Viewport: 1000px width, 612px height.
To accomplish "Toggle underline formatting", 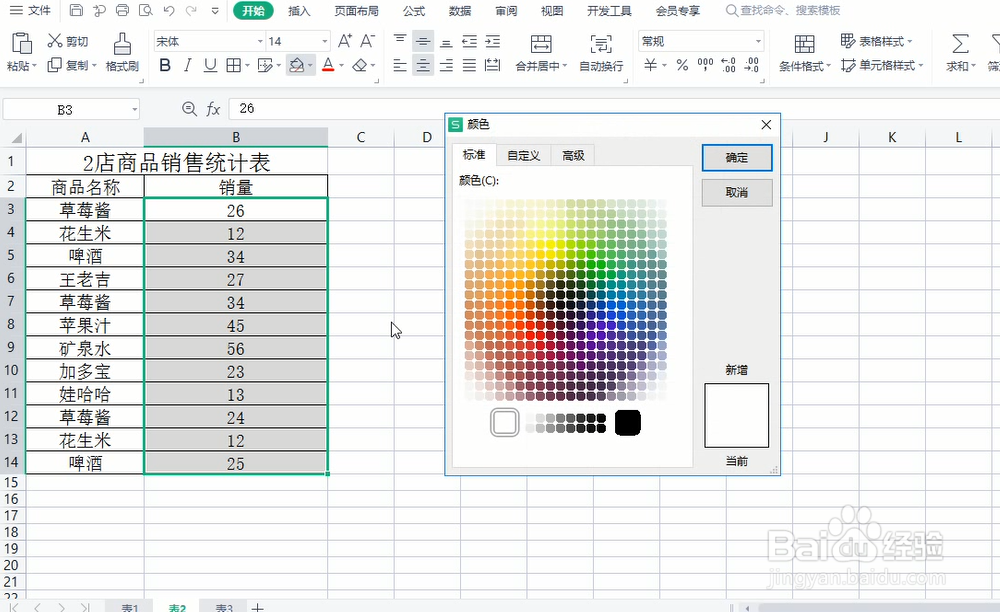I will click(210, 65).
